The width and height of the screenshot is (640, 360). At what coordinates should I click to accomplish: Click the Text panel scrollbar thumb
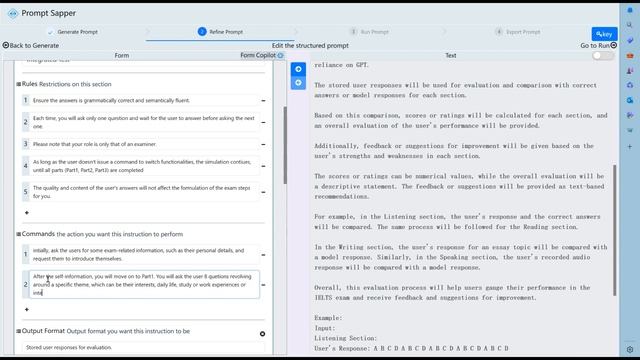tap(614, 231)
